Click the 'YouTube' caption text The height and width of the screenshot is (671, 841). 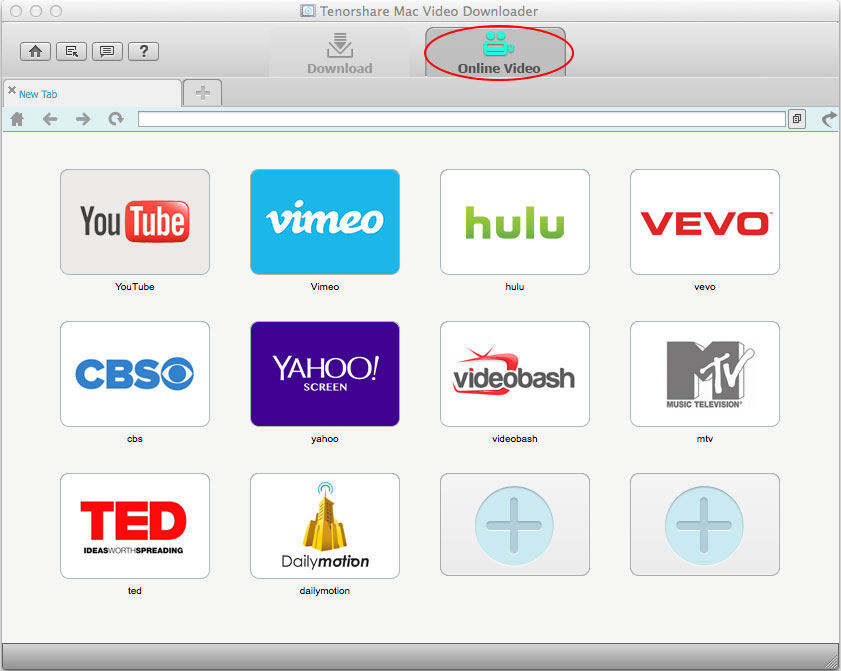click(x=135, y=287)
